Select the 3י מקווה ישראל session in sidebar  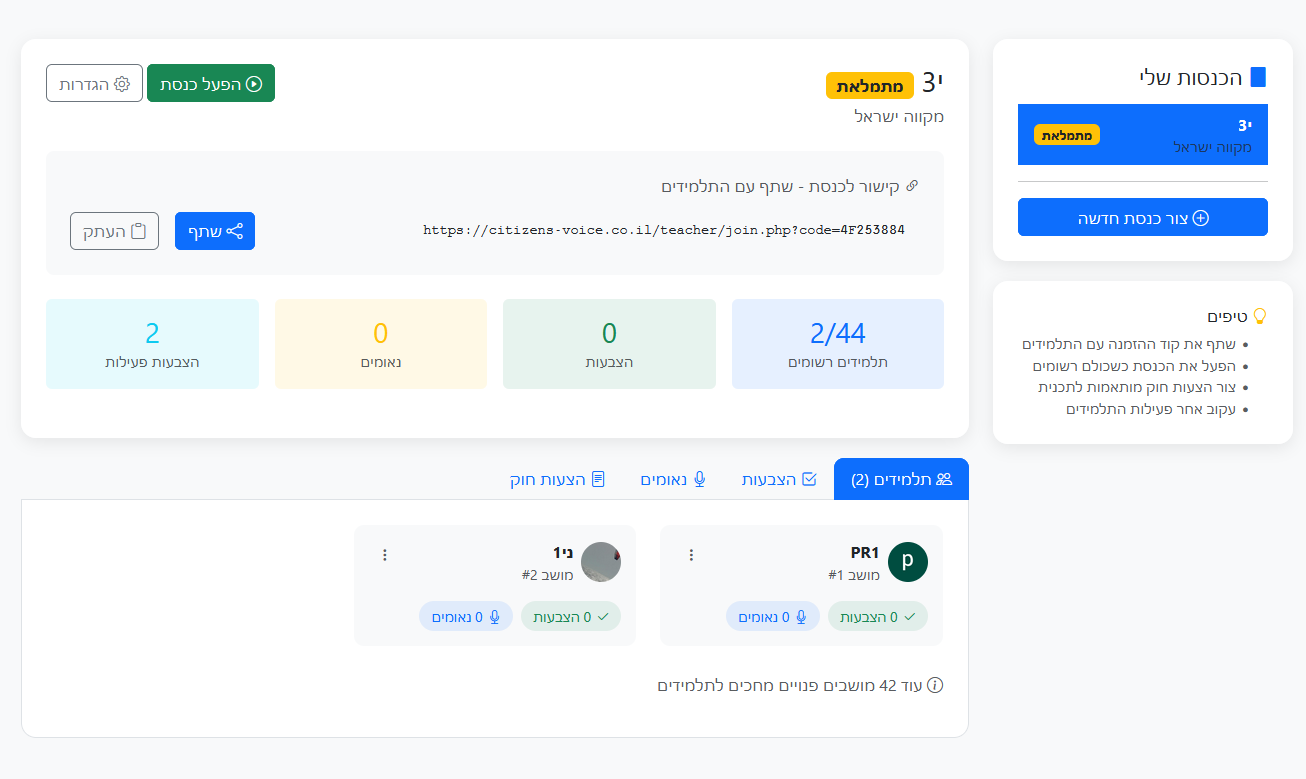tap(1142, 134)
